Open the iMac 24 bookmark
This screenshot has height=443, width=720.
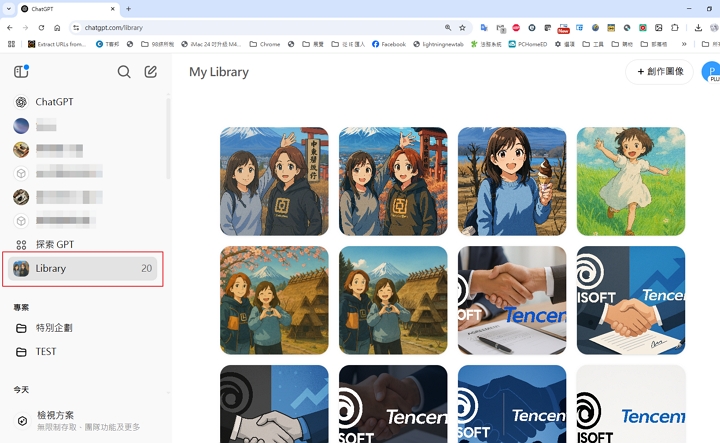tap(211, 44)
